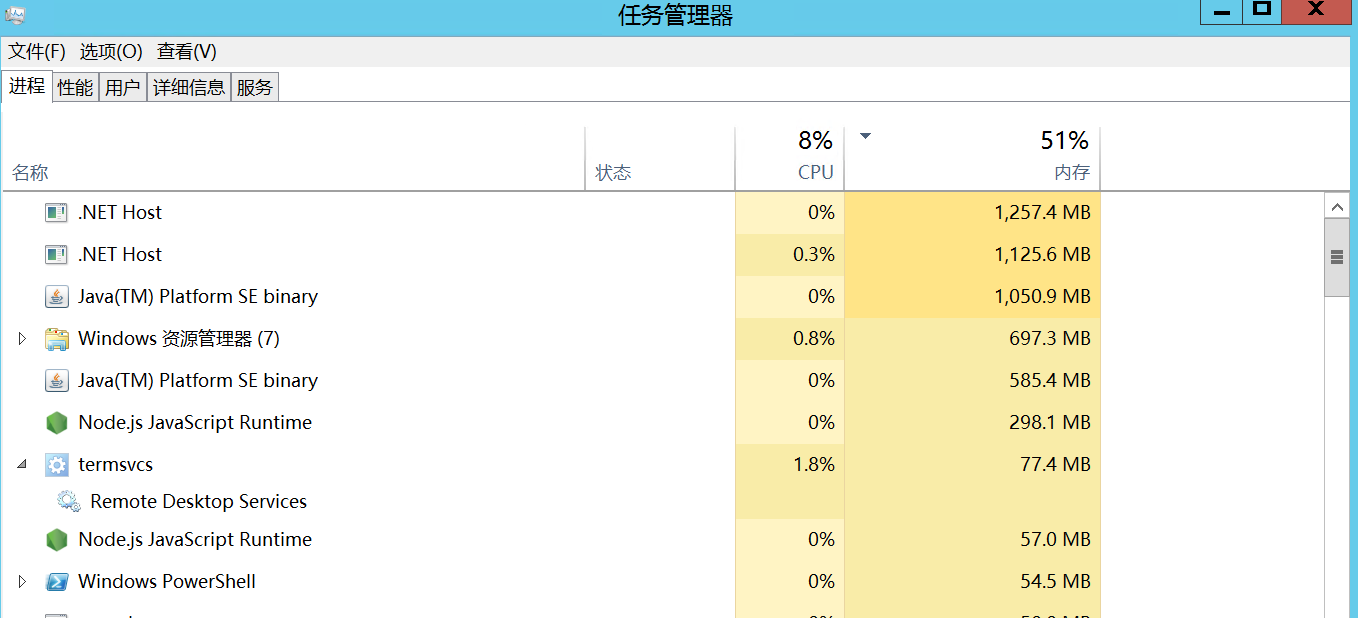Expand the Windows PowerShell process group
The height and width of the screenshot is (618, 1358).
(x=22, y=582)
